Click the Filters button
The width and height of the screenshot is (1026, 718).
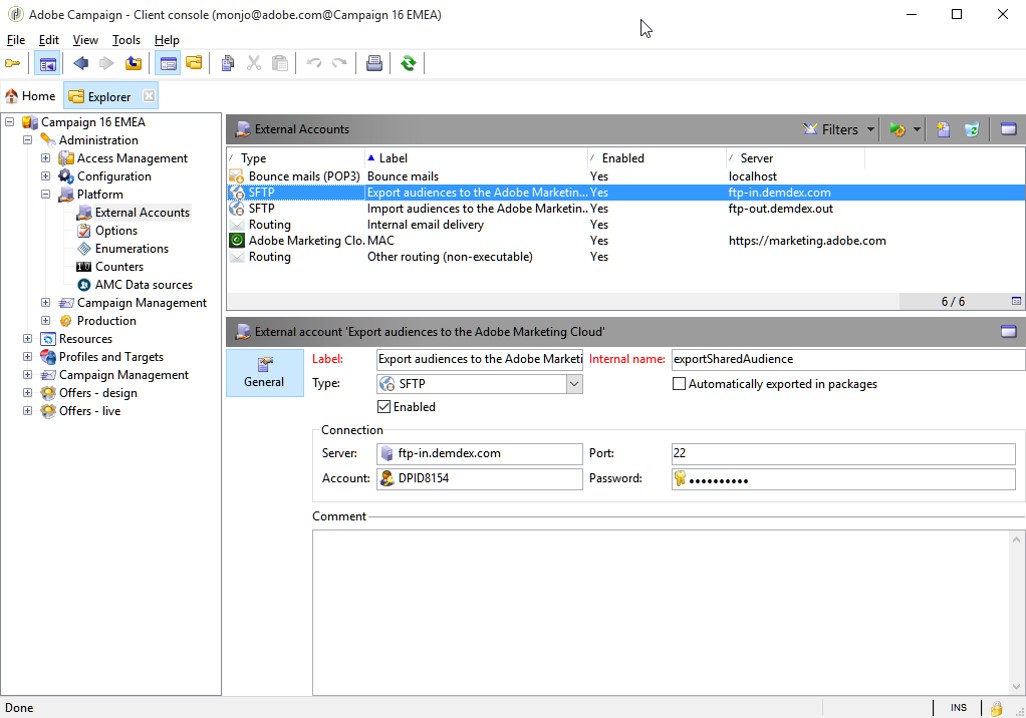[831, 130]
